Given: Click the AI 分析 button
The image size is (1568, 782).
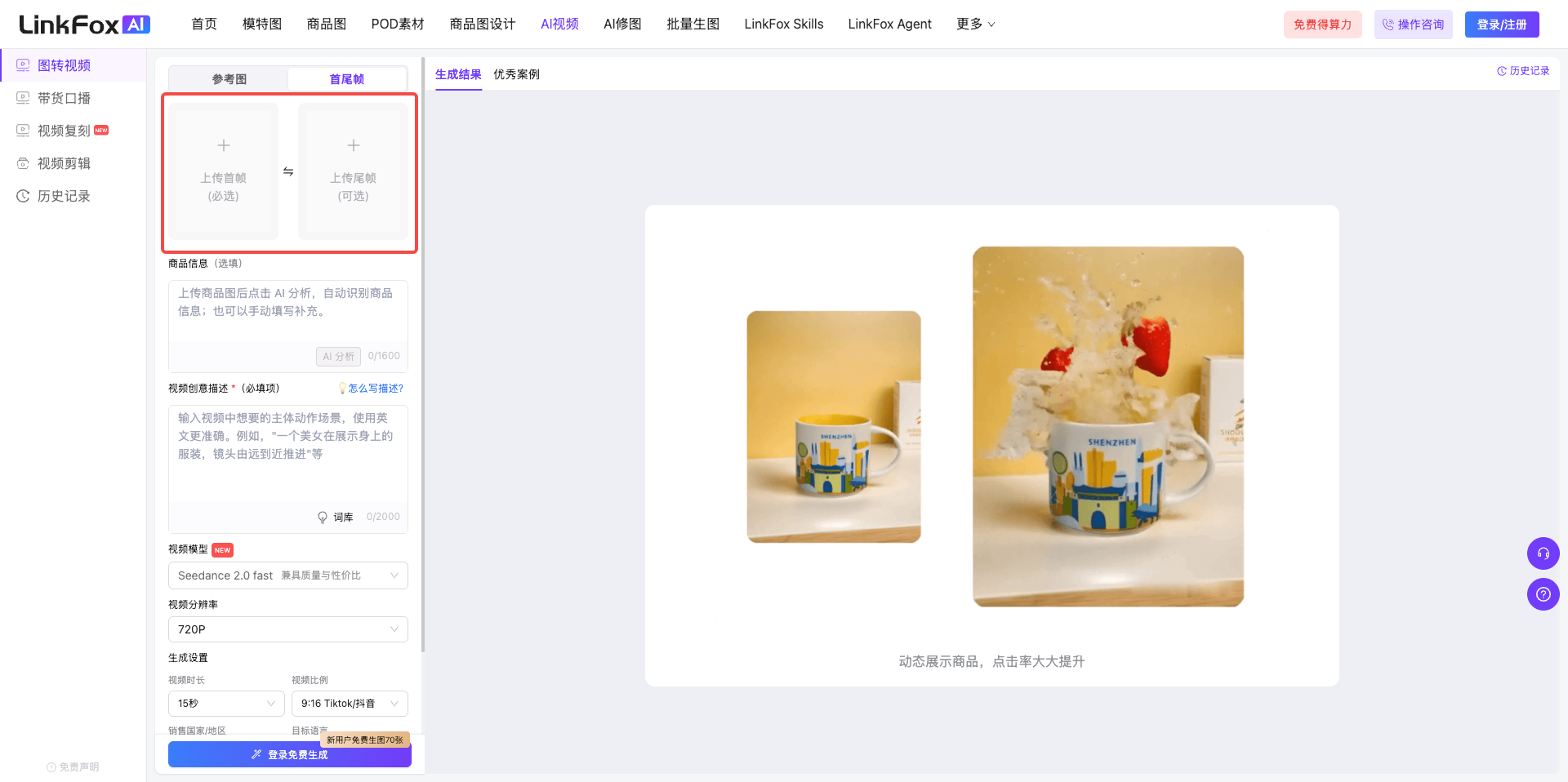Looking at the screenshot, I should pyautogui.click(x=338, y=357).
